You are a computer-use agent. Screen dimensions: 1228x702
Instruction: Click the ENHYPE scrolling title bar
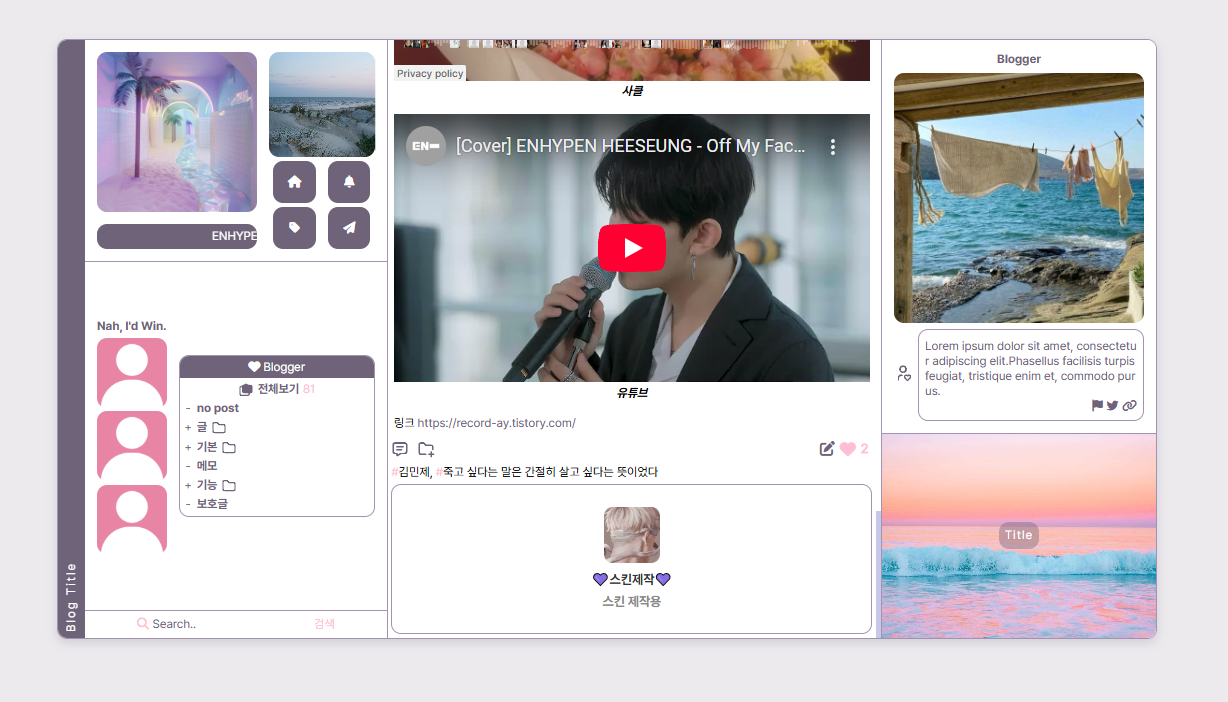[x=177, y=236]
